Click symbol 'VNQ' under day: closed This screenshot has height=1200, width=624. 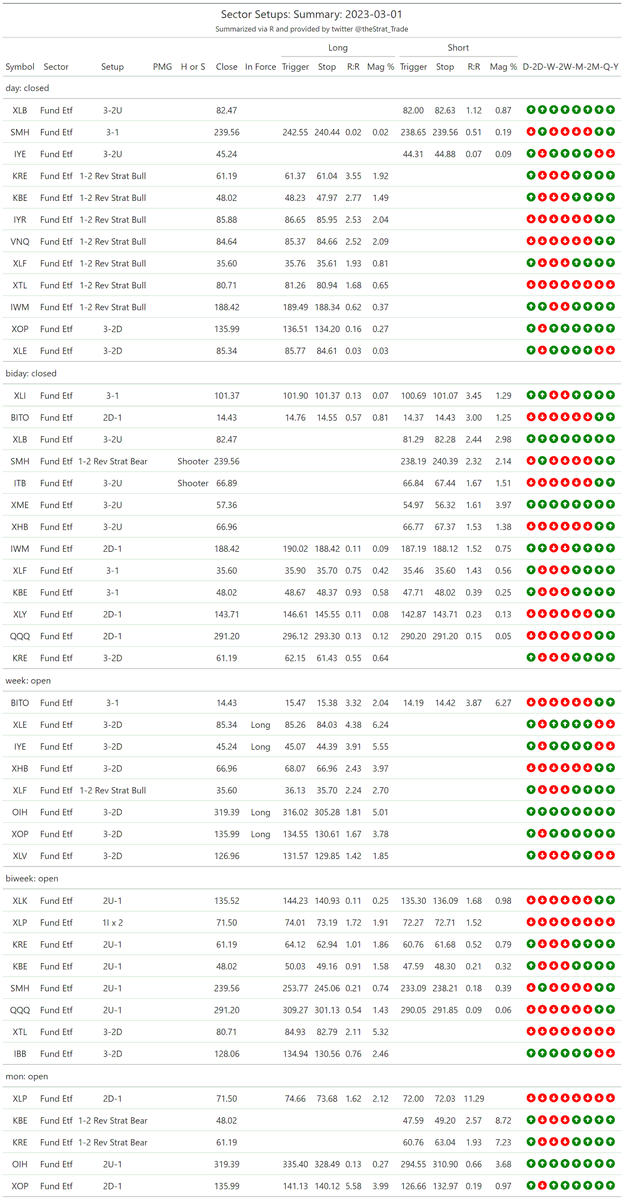click(19, 242)
